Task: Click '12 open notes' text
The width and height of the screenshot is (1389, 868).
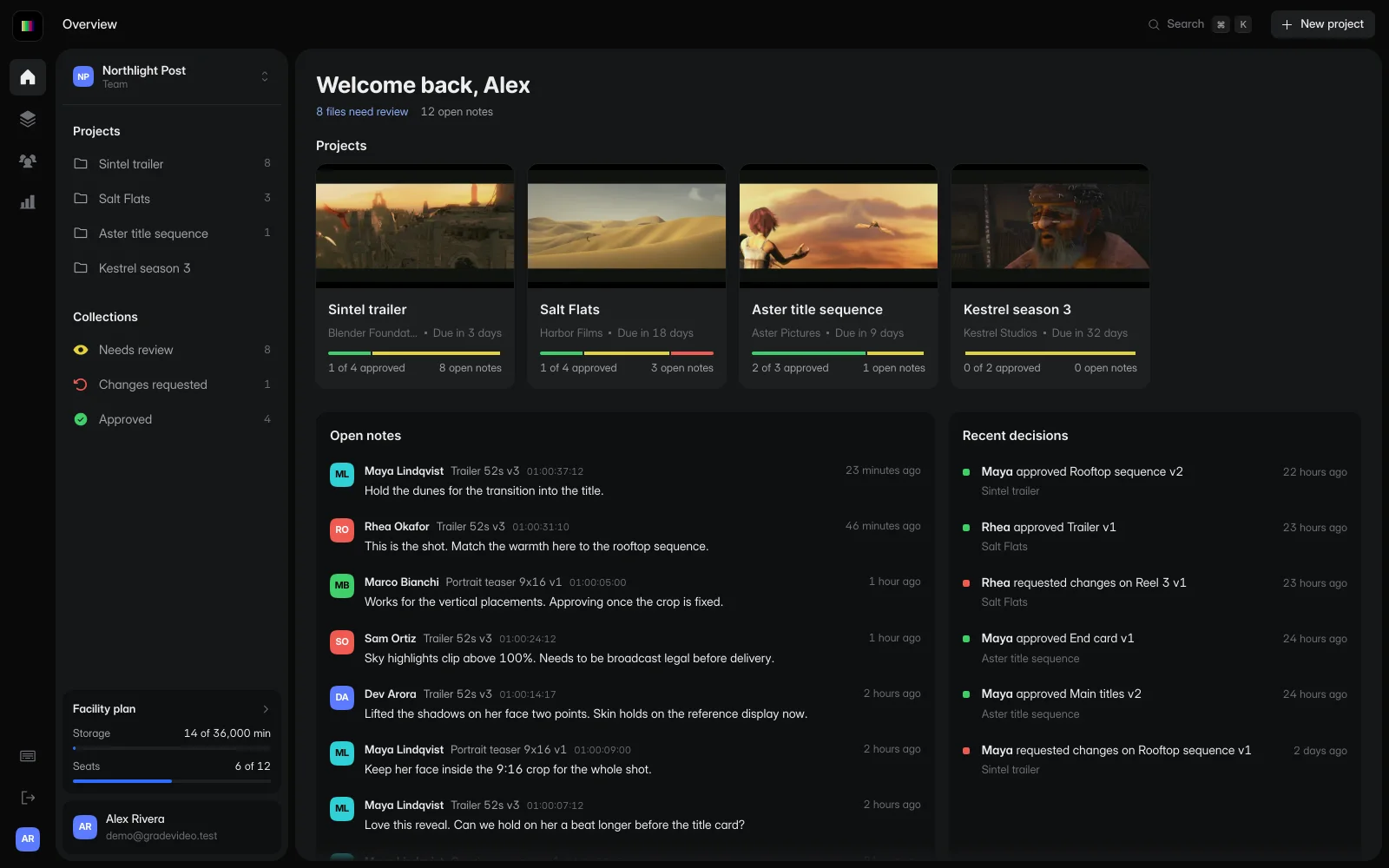Action: tap(457, 112)
